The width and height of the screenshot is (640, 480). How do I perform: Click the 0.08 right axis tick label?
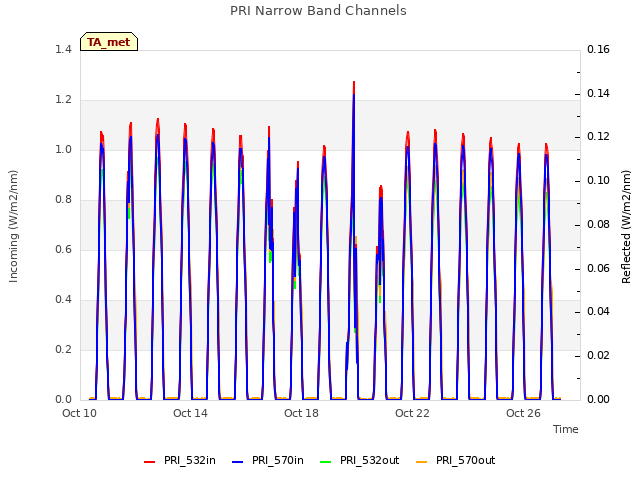click(598, 224)
